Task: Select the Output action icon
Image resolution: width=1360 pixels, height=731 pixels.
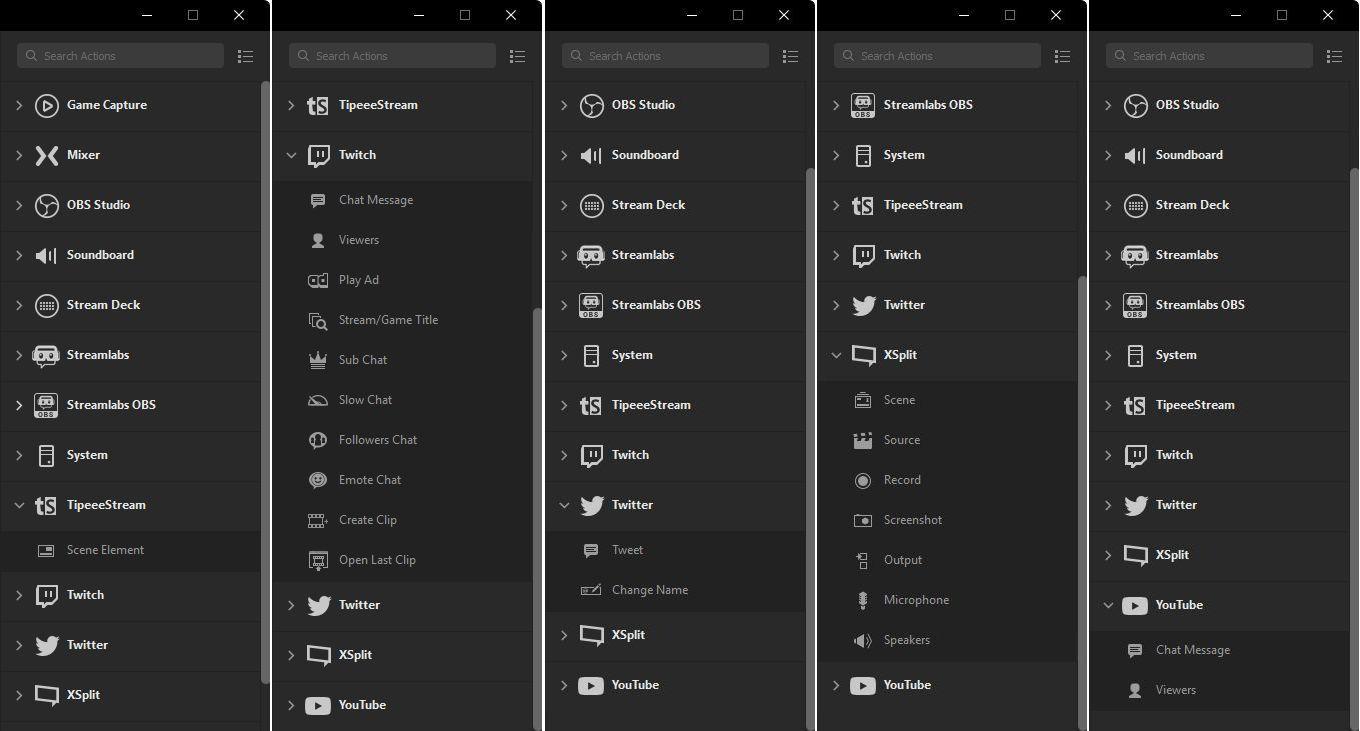Action: click(863, 560)
